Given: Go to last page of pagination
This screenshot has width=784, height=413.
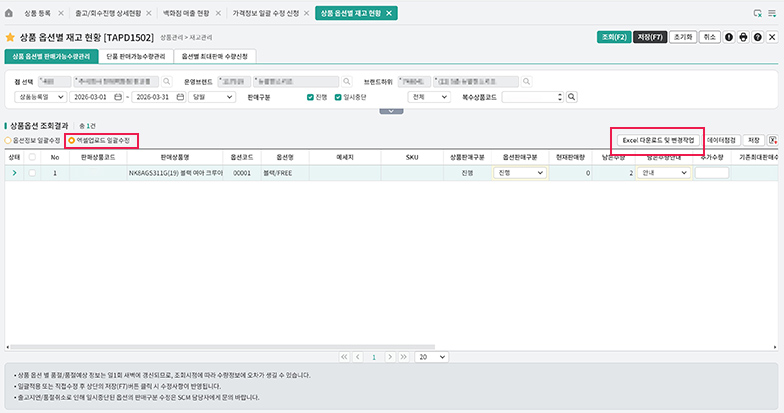Looking at the screenshot, I should [404, 357].
